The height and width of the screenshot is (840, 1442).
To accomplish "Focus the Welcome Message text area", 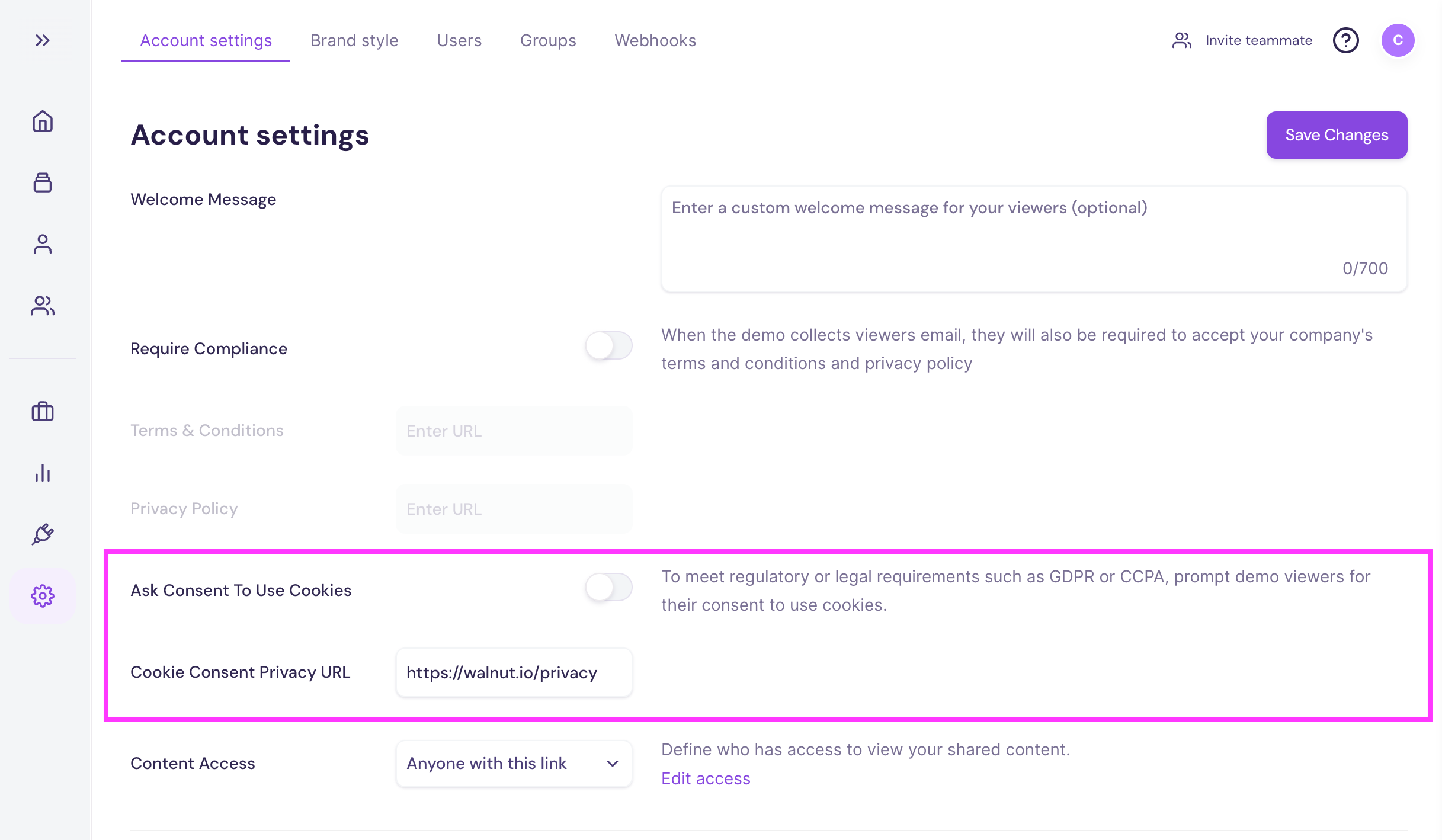I will pyautogui.click(x=1034, y=239).
